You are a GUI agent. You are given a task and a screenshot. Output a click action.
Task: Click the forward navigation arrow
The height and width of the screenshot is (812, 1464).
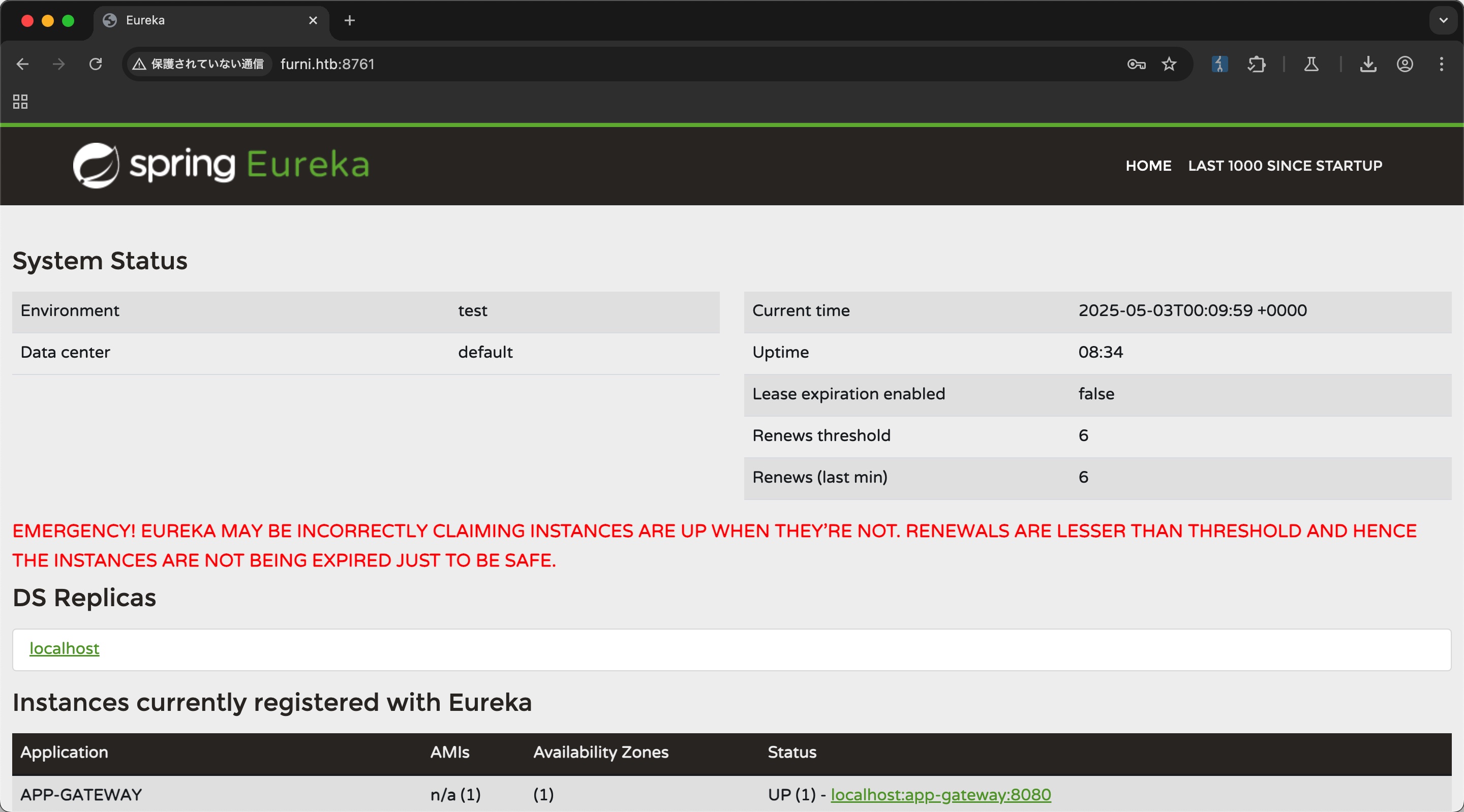pyautogui.click(x=58, y=64)
